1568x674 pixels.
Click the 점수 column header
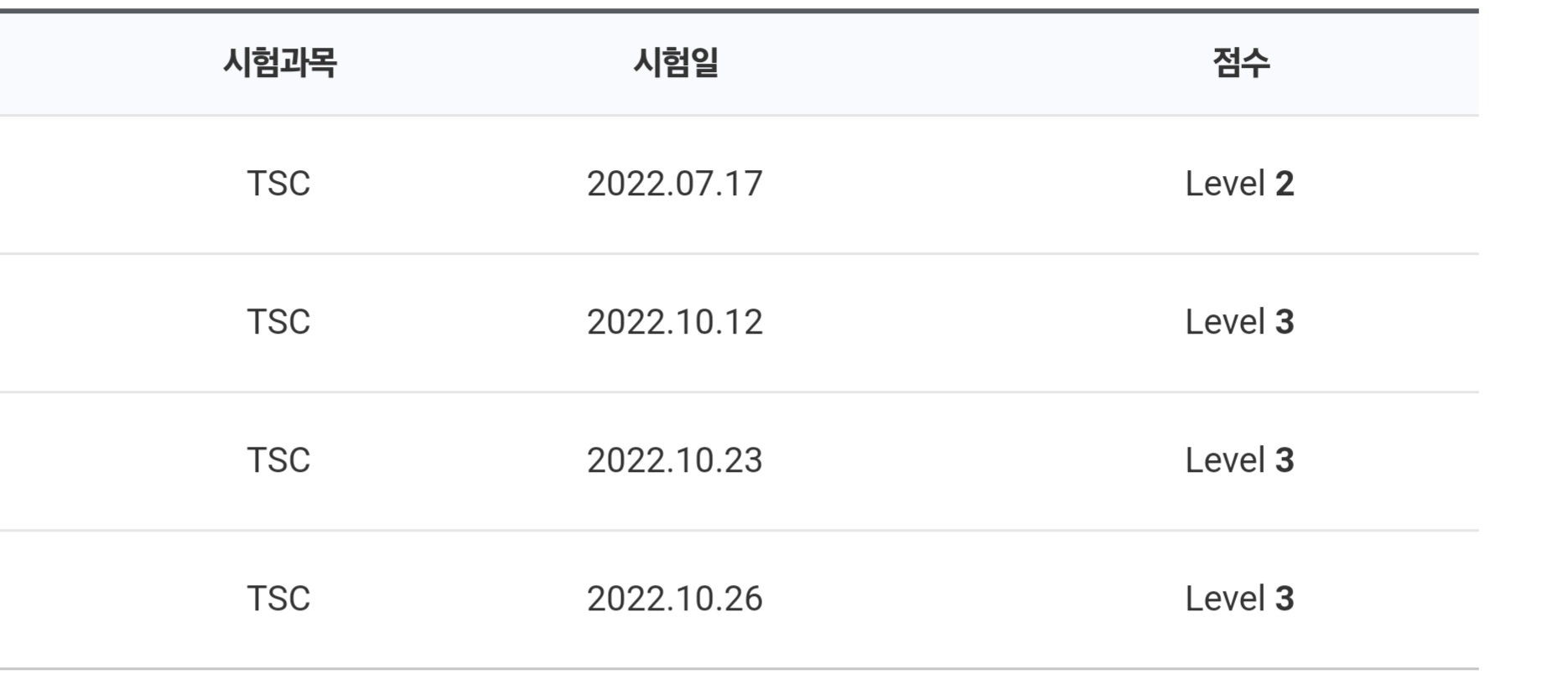(x=1241, y=63)
